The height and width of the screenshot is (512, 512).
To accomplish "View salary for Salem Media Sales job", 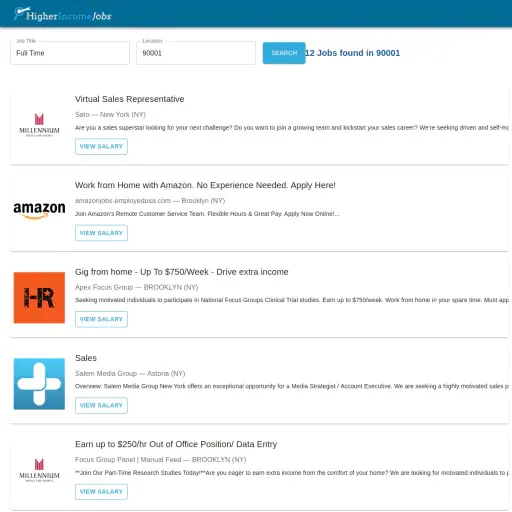I will 101,406.
